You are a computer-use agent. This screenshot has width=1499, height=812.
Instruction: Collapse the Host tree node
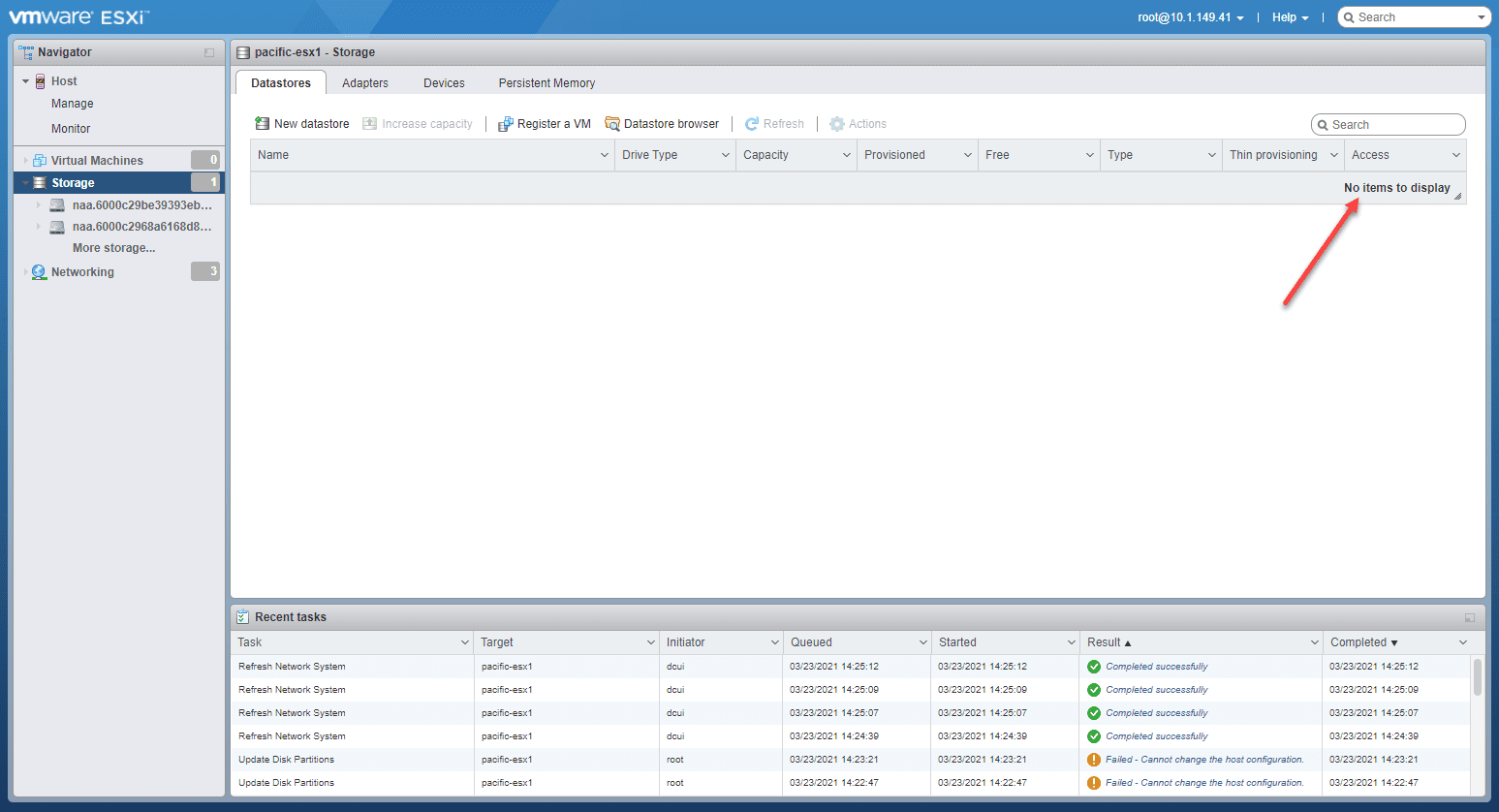26,81
